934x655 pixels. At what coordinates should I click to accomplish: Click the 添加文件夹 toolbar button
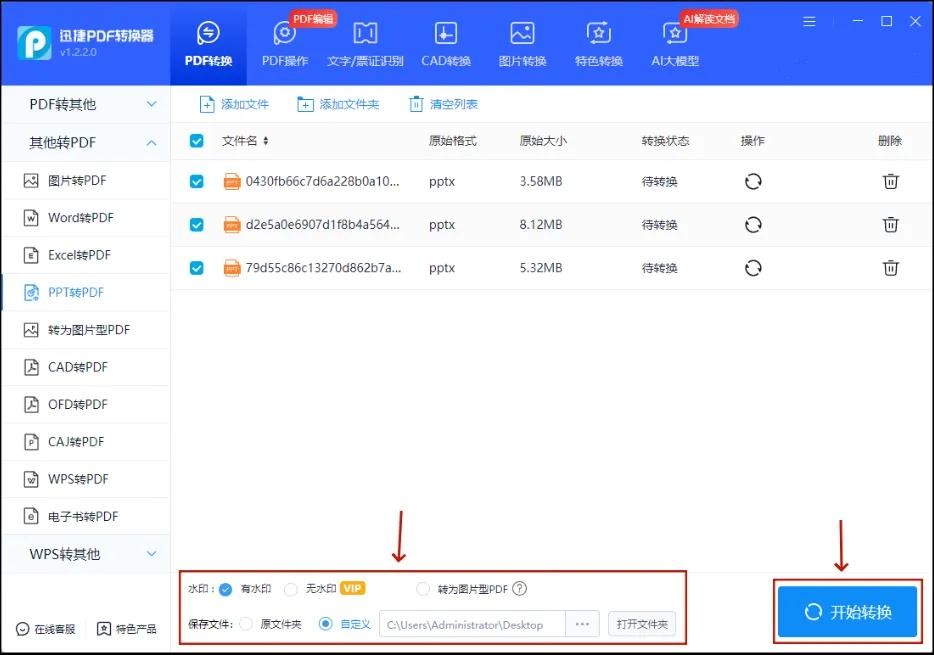click(x=338, y=105)
